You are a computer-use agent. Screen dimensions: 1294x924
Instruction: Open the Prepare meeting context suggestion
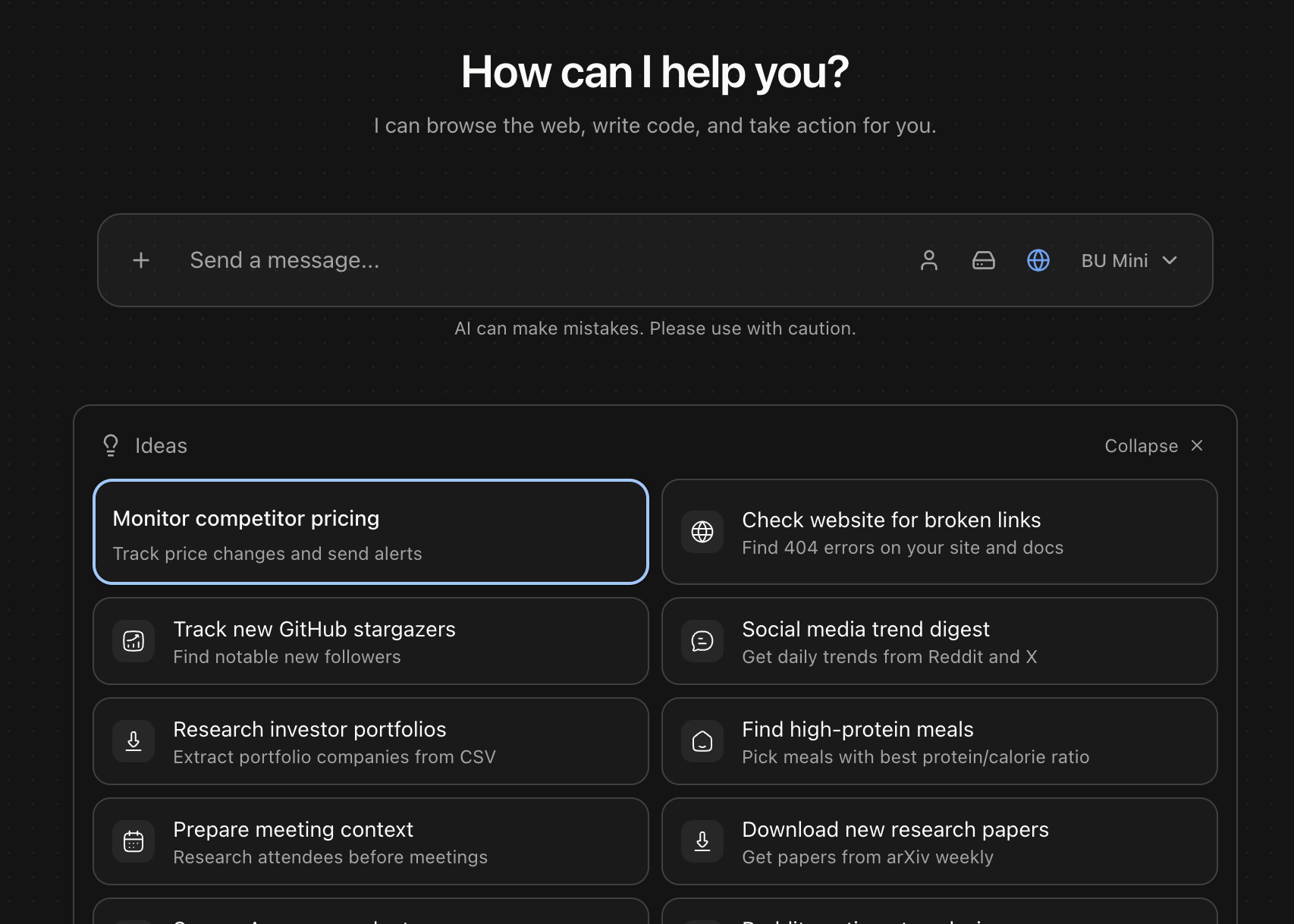coord(370,841)
